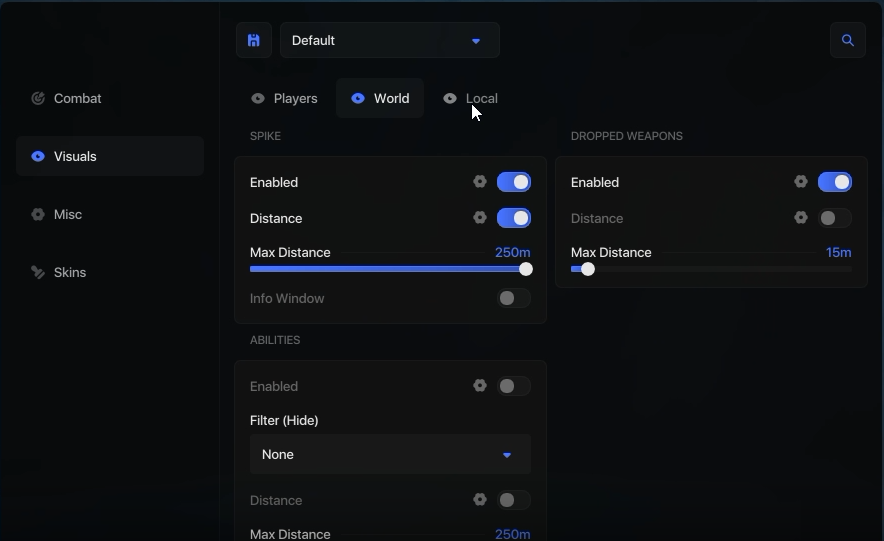Click the Visuals eye icon in sidebar
Viewport: 884px width, 541px height.
(38, 156)
